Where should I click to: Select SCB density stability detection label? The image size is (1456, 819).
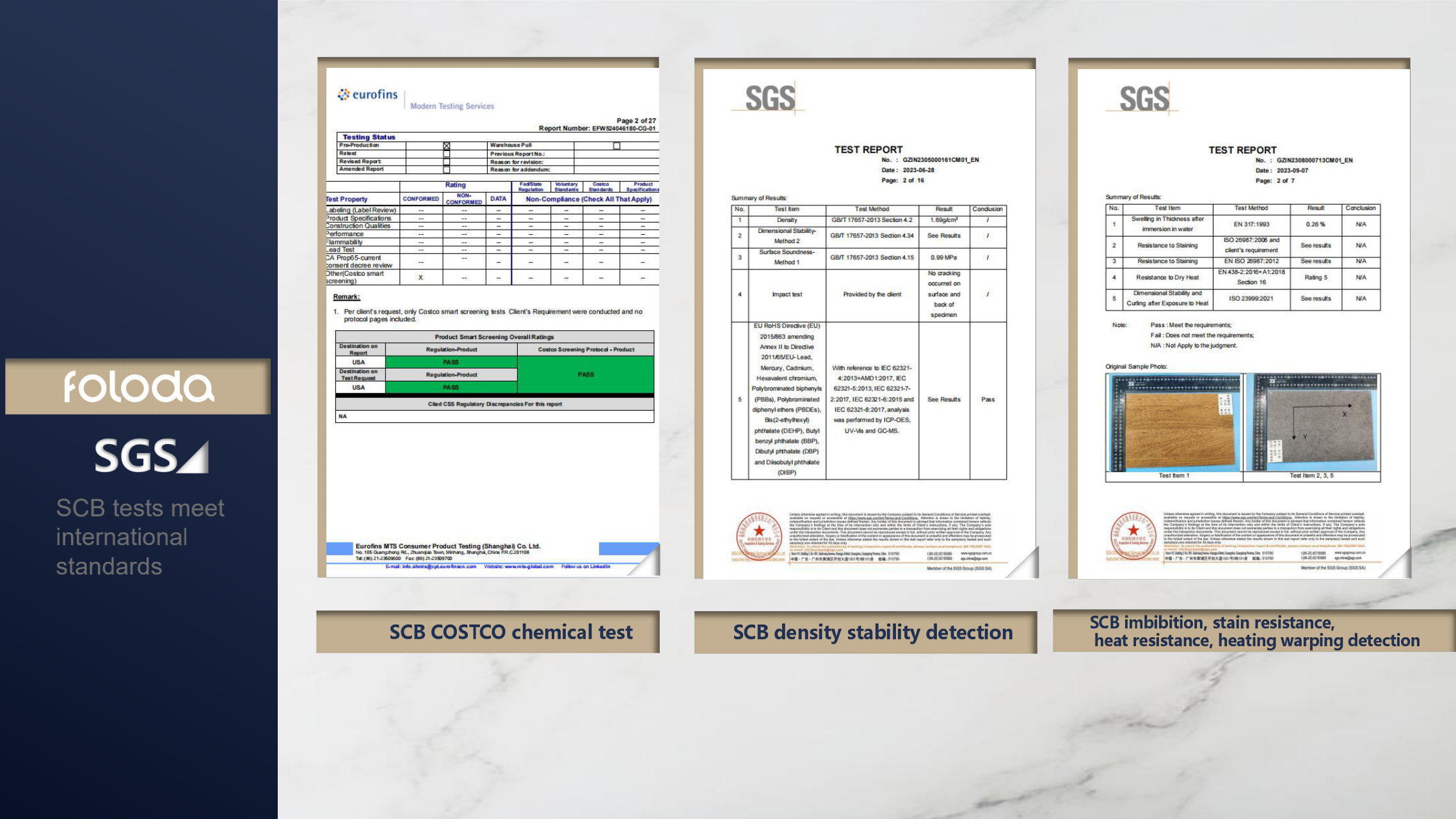[x=872, y=632]
